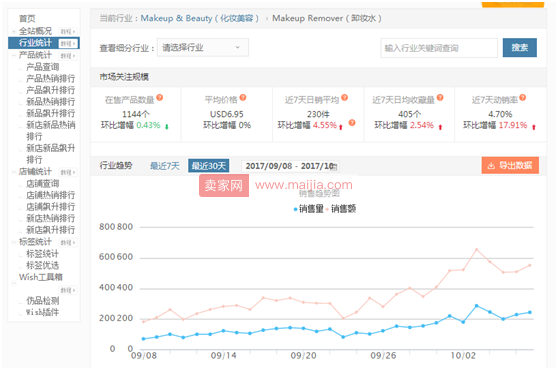Click 17.91% growth value

click(513, 125)
